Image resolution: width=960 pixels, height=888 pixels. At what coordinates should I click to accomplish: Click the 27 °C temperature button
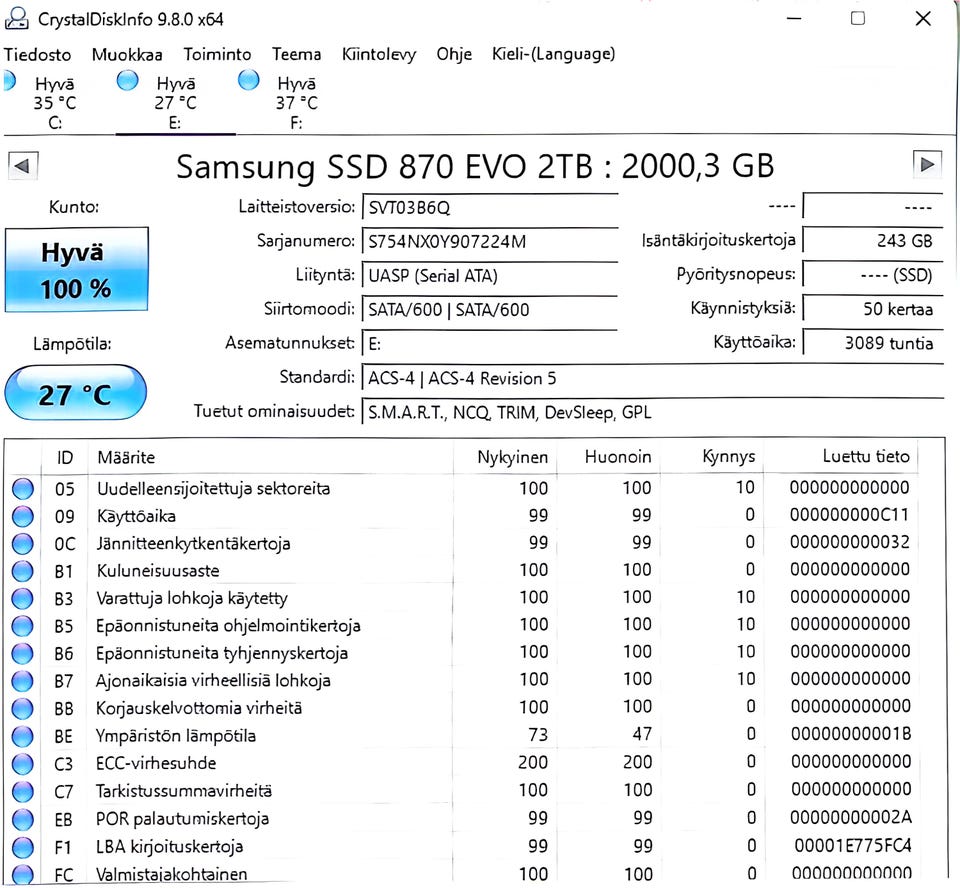click(x=75, y=393)
